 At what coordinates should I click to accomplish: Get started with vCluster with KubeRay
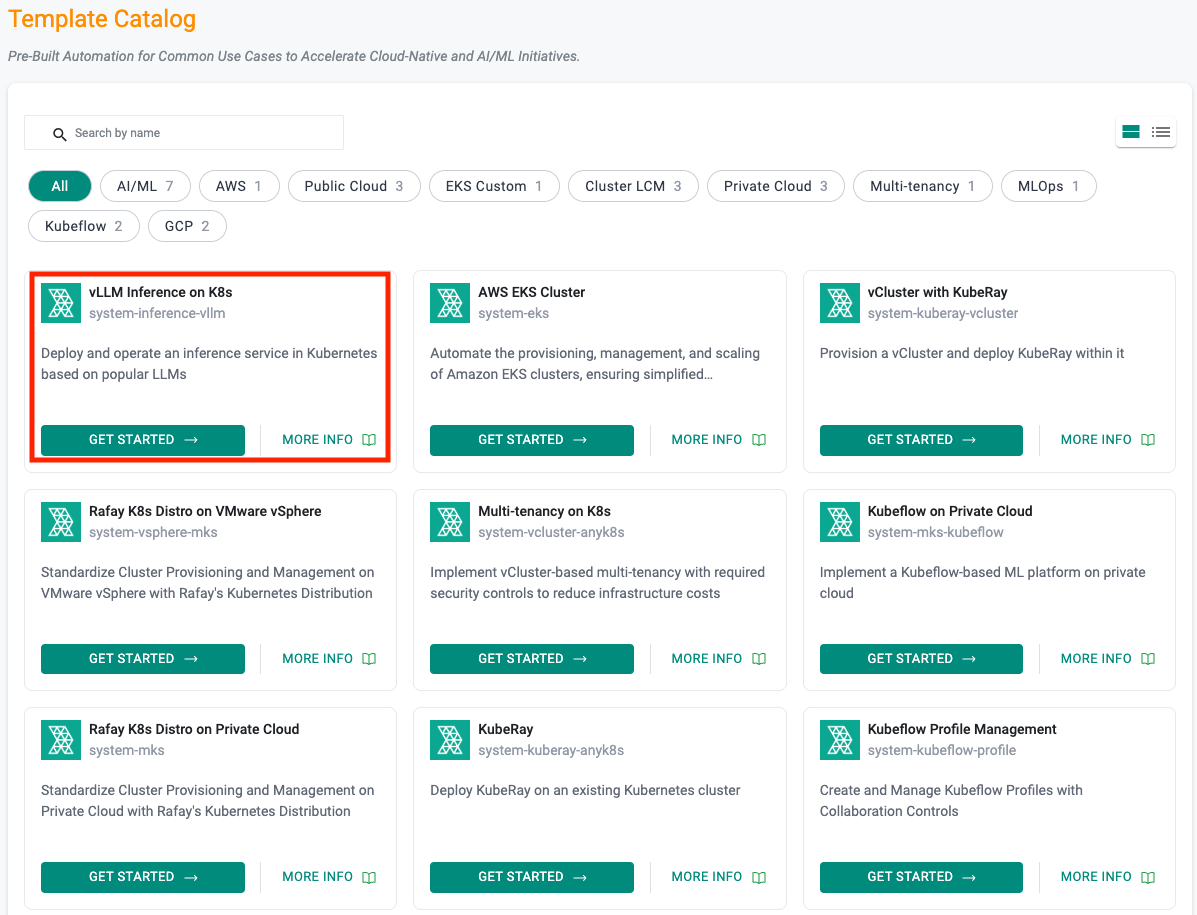[x=921, y=440]
